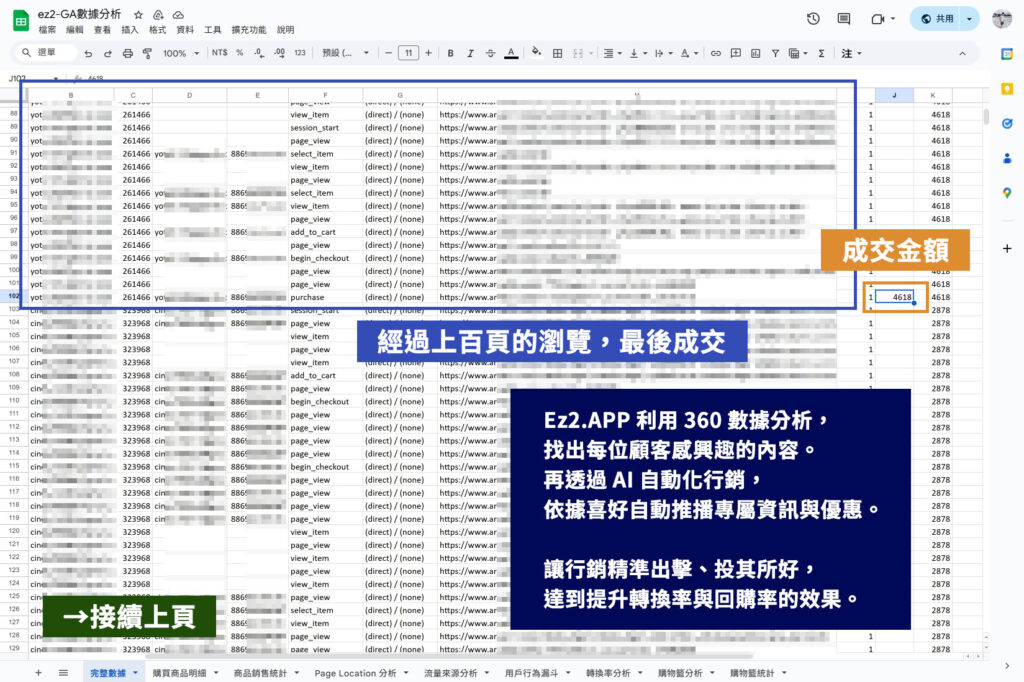
Task: Toggle italic formatting
Action: (x=470, y=54)
